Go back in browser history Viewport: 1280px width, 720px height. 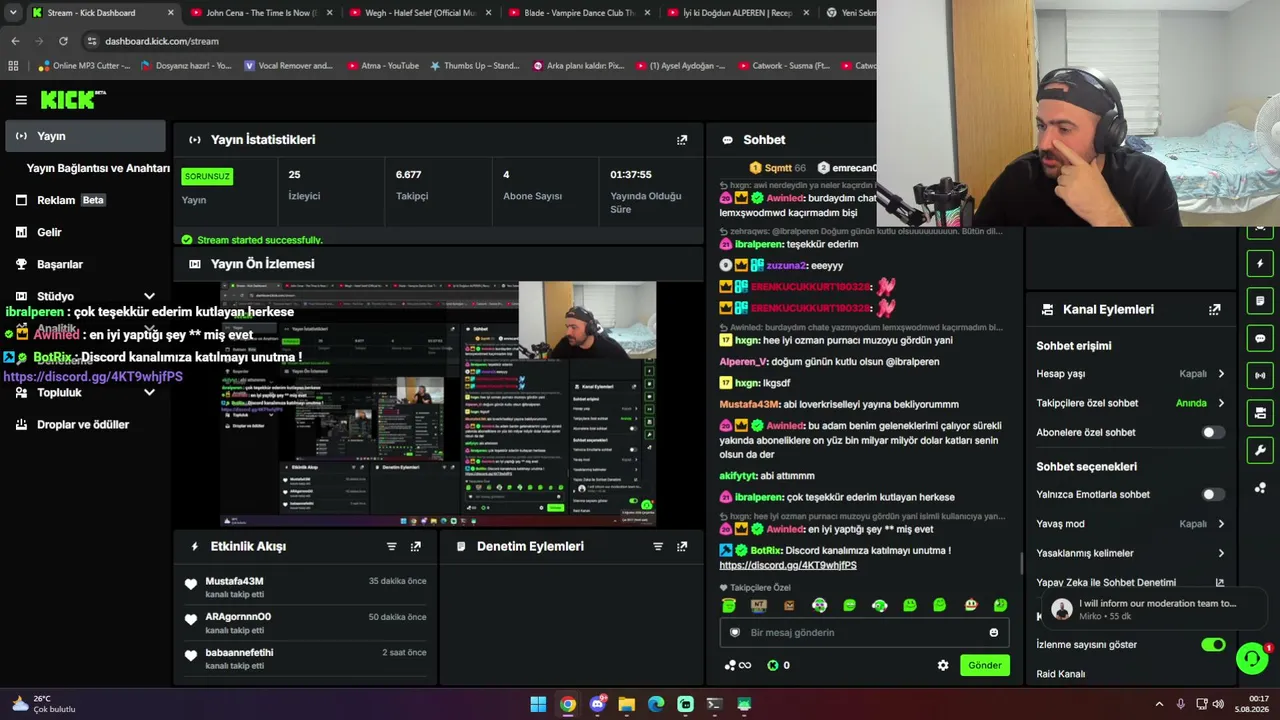[15, 41]
